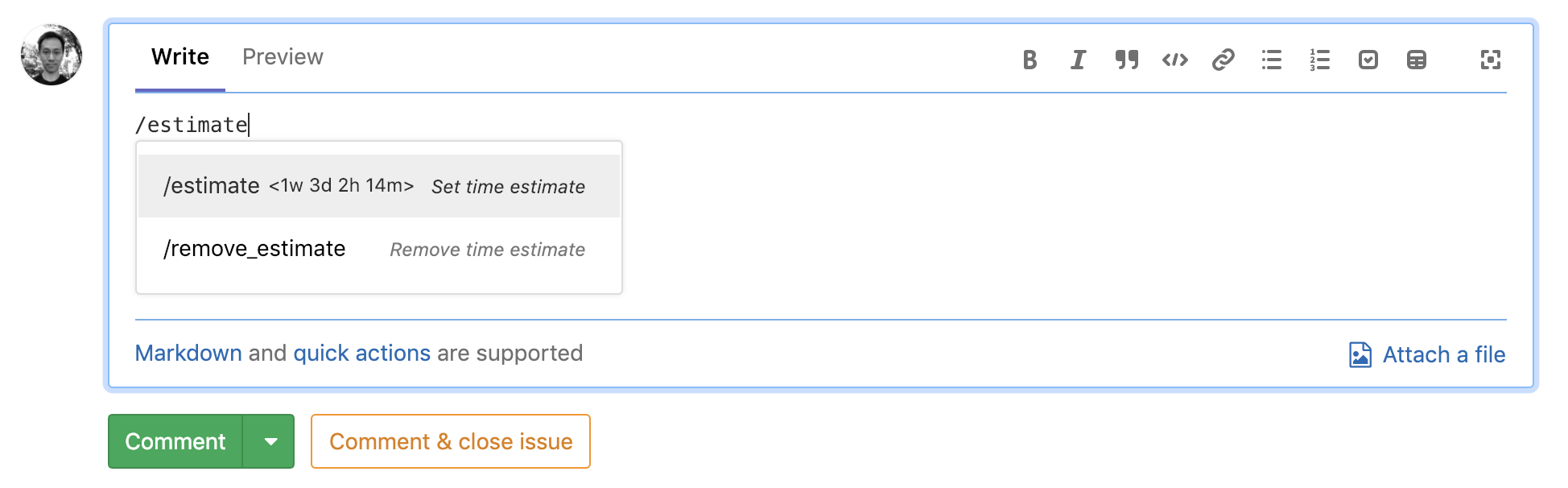This screenshot has width=1568, height=488.
Task: Open the Comment button dropdown arrow
Action: (x=270, y=441)
